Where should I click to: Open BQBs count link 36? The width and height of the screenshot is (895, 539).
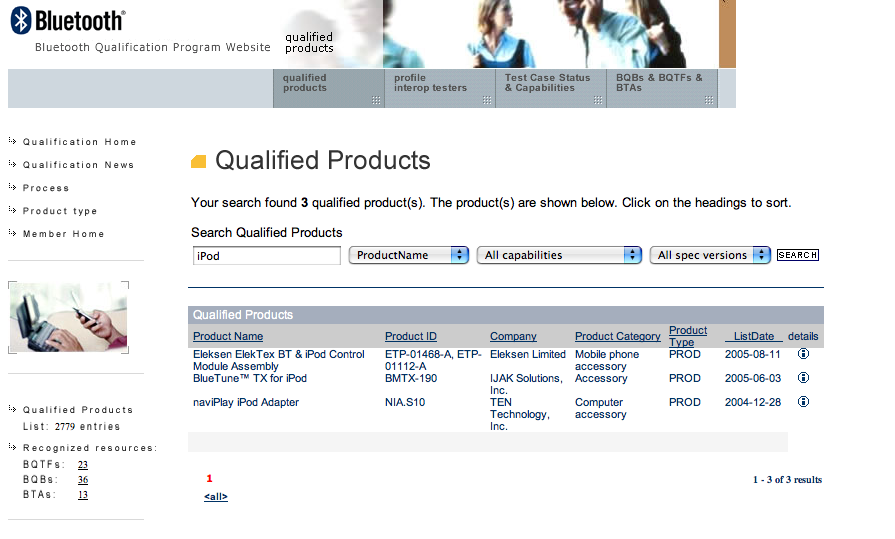point(83,480)
